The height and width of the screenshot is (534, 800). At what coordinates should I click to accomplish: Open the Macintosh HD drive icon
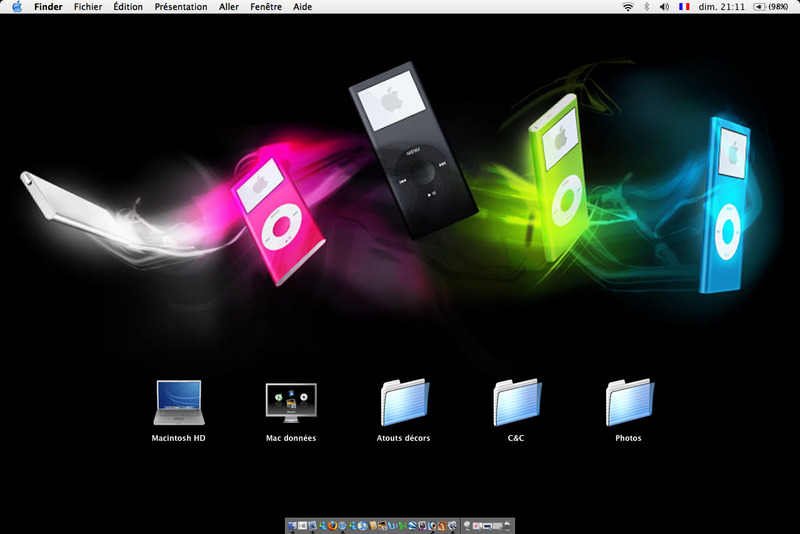coord(178,403)
